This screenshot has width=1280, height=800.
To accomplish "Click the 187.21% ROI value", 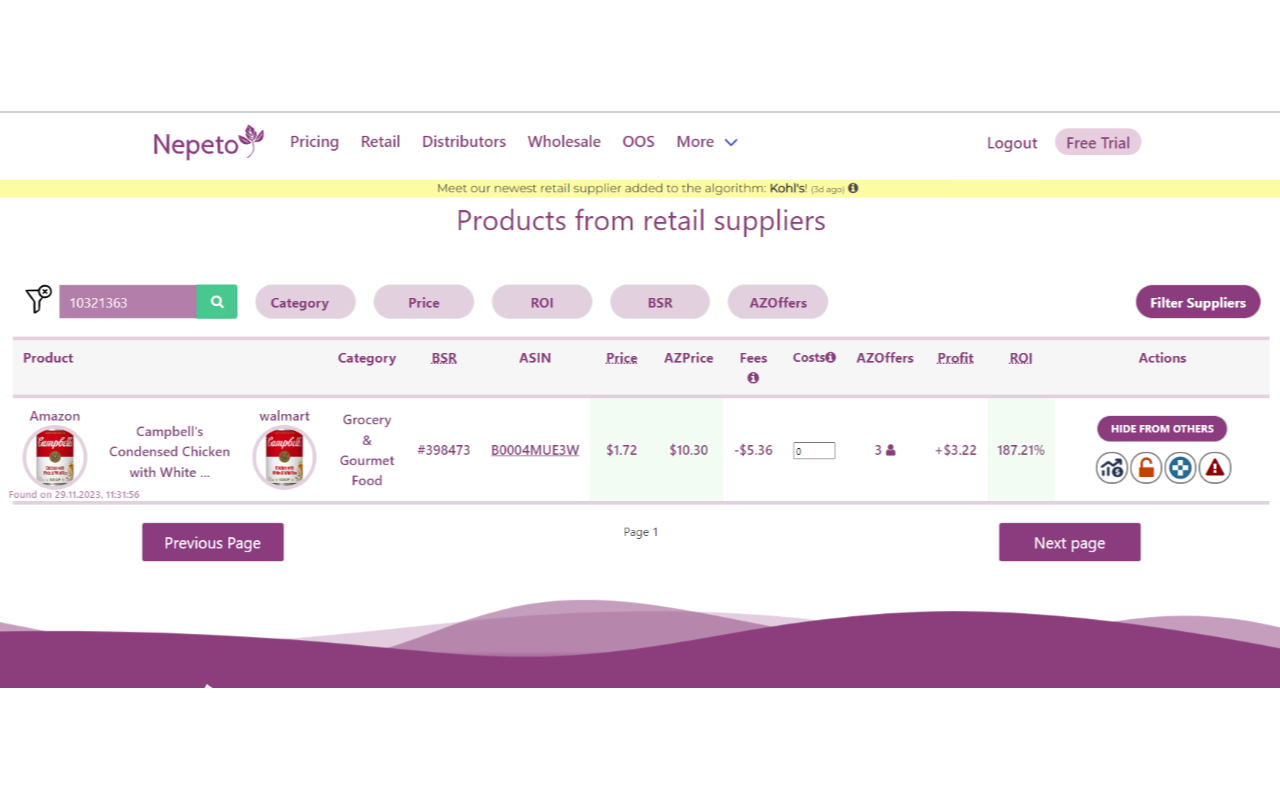I will [1021, 450].
